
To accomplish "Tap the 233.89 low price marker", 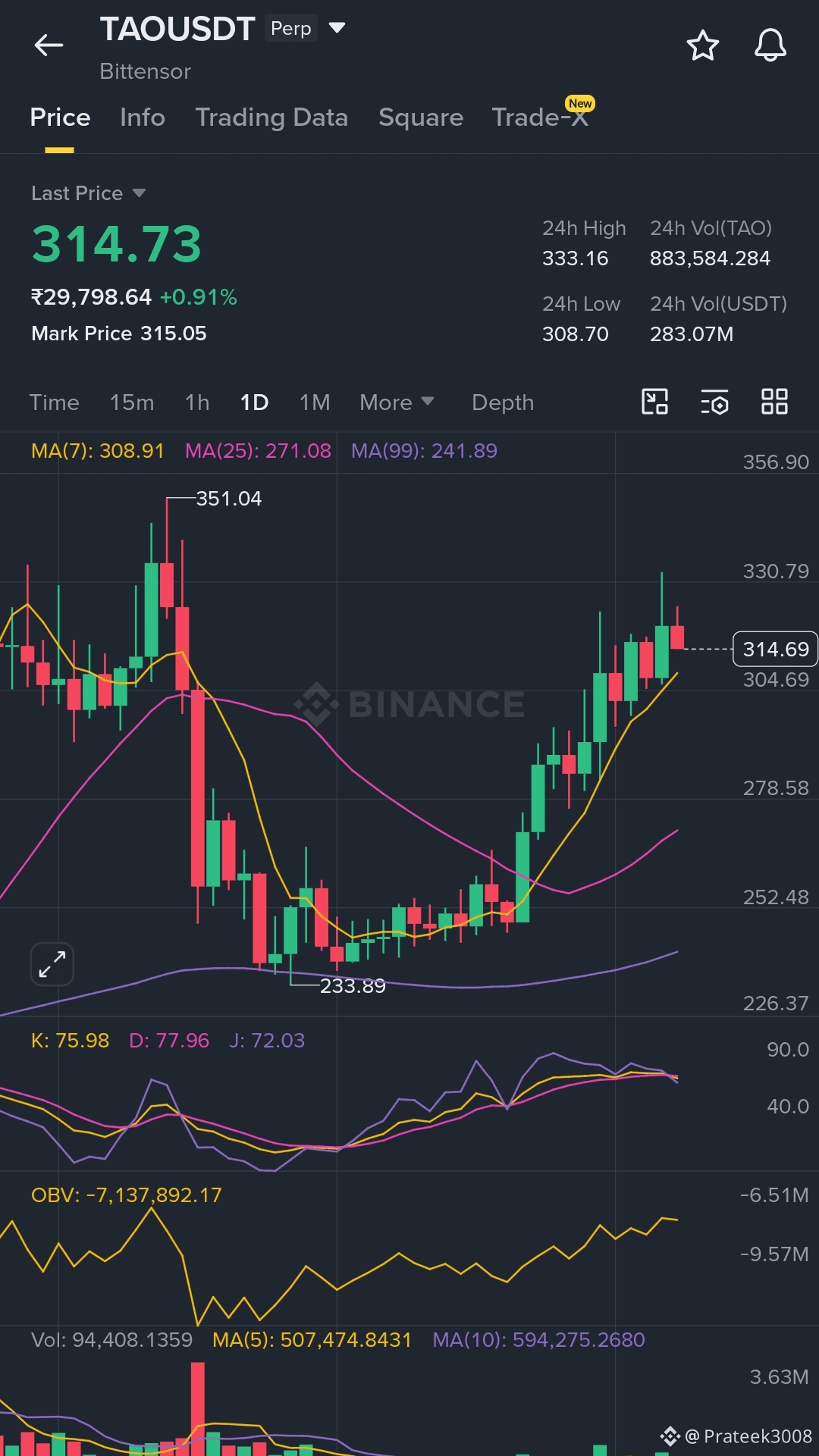I will pos(353,986).
